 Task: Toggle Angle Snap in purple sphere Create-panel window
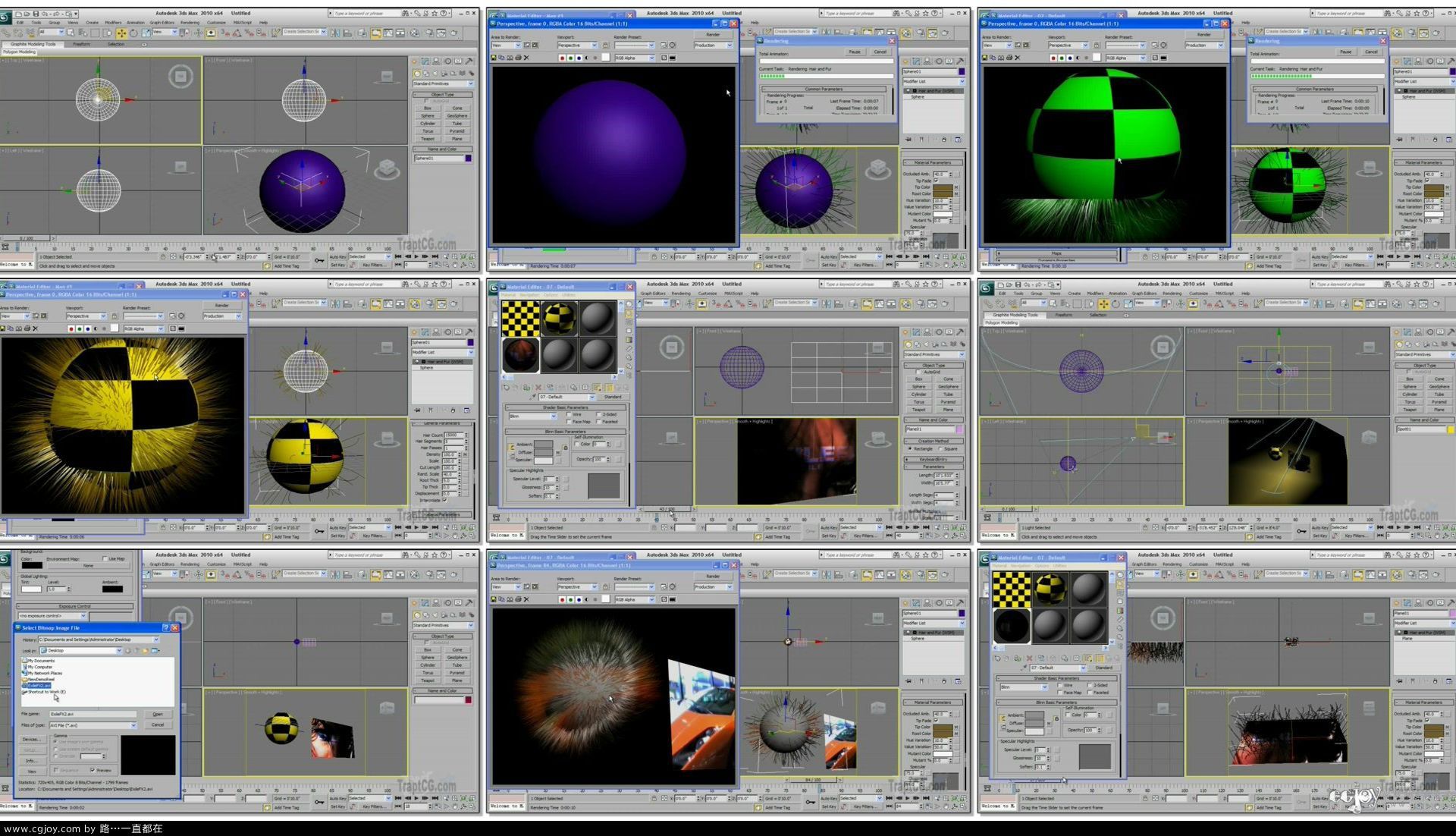click(237, 33)
